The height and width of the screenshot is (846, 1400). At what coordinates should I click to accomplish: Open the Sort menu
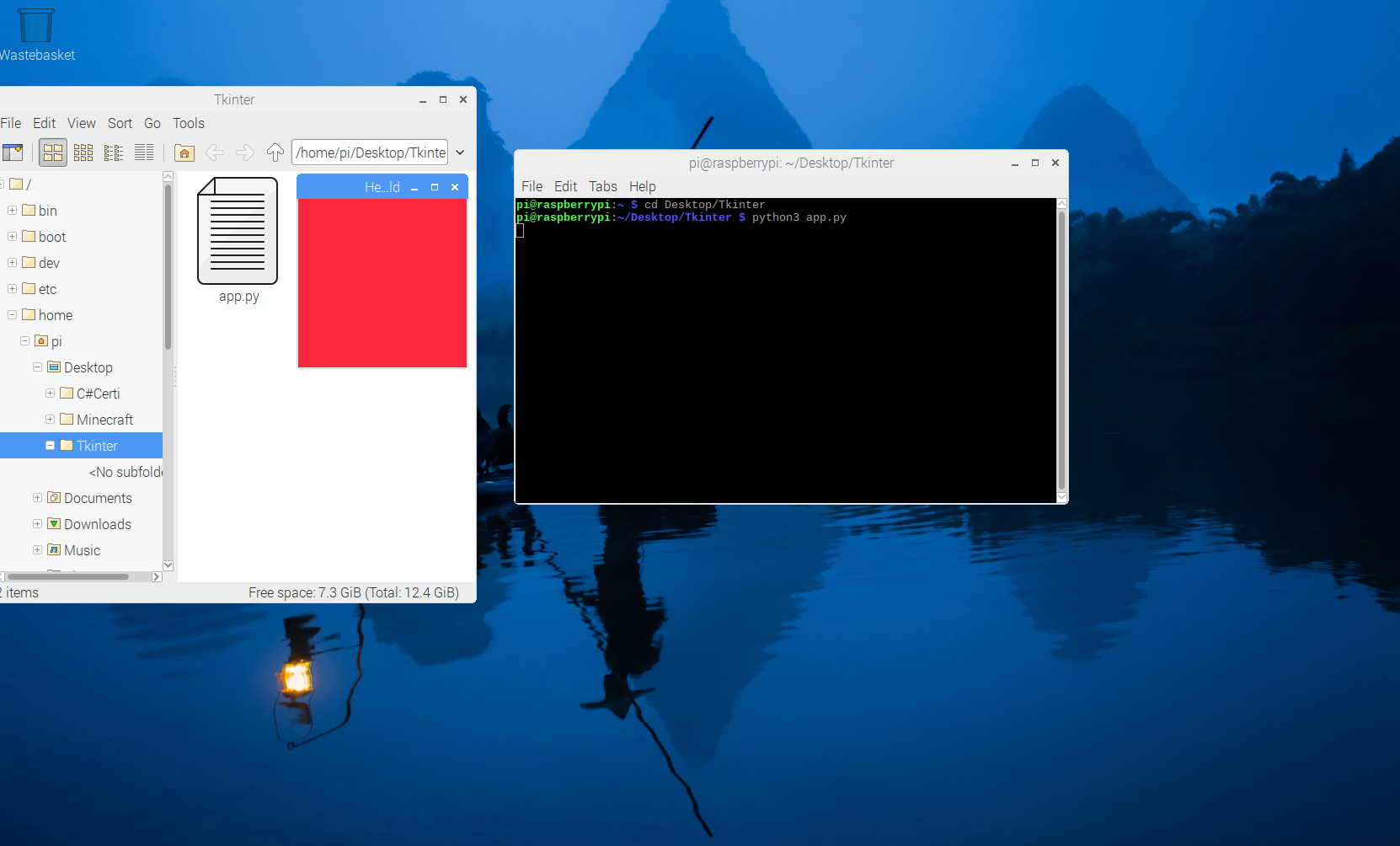120,123
